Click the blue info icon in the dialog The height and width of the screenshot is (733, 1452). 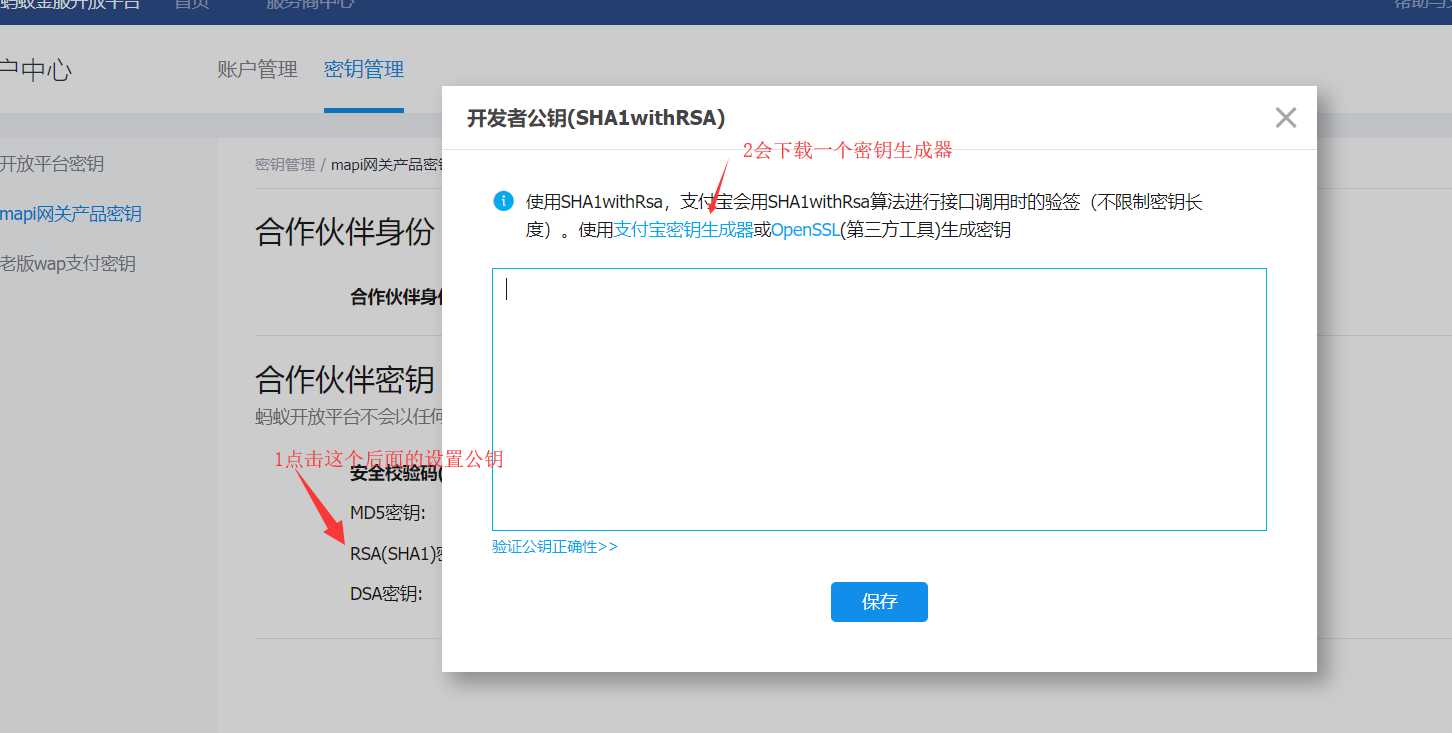point(504,201)
